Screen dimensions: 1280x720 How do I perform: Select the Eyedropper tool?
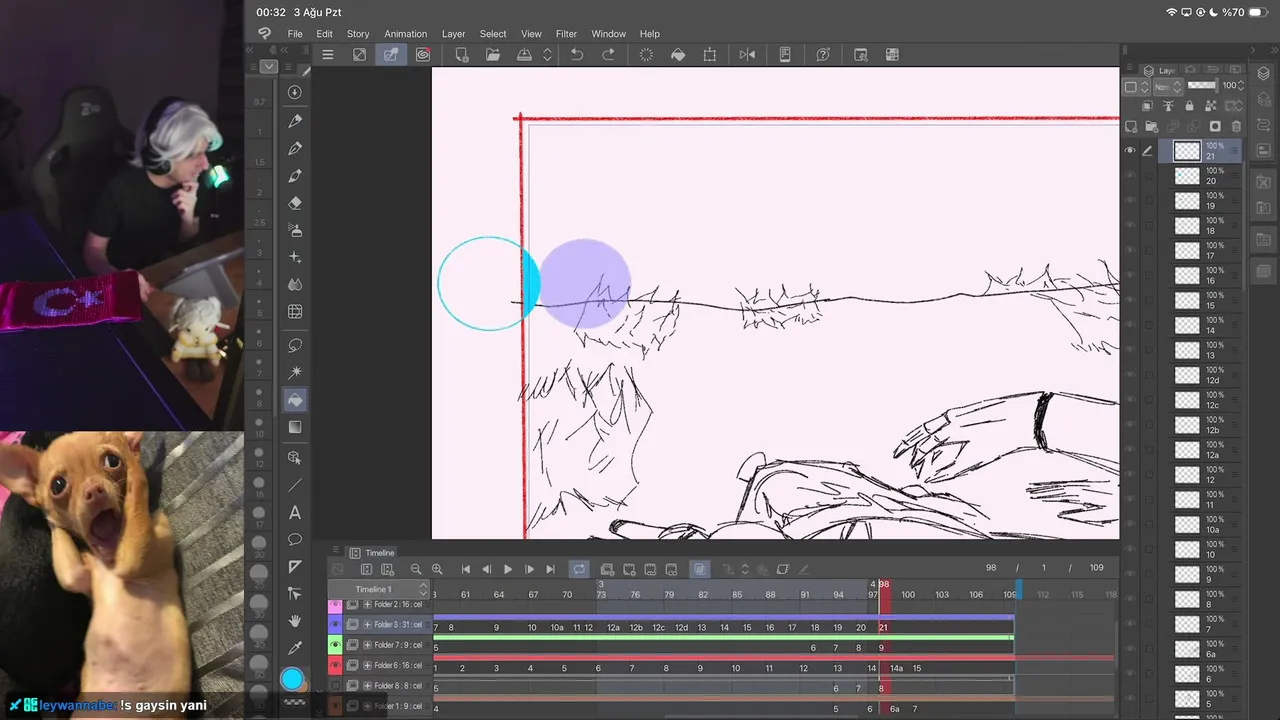295,648
